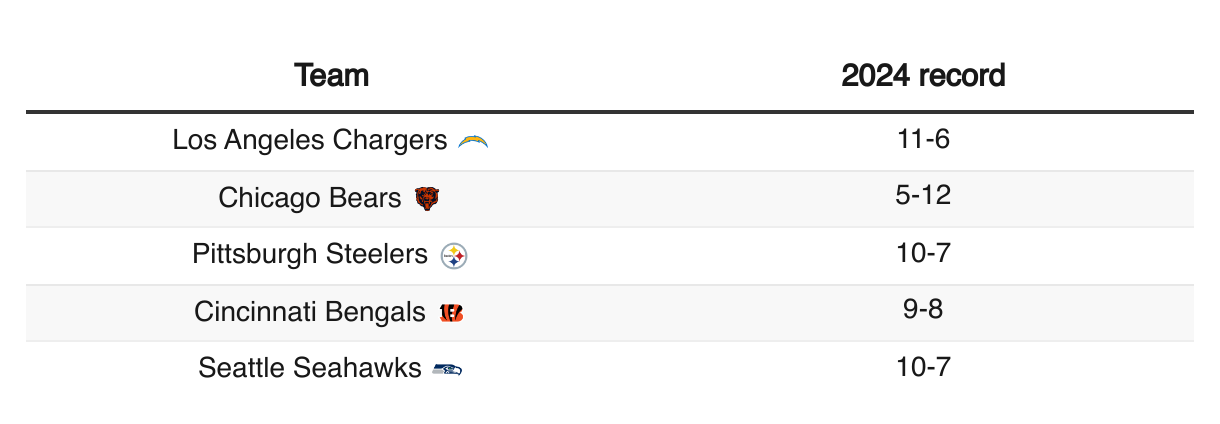The image size is (1220, 424).
Task: Select the Team column header
Action: point(332,75)
